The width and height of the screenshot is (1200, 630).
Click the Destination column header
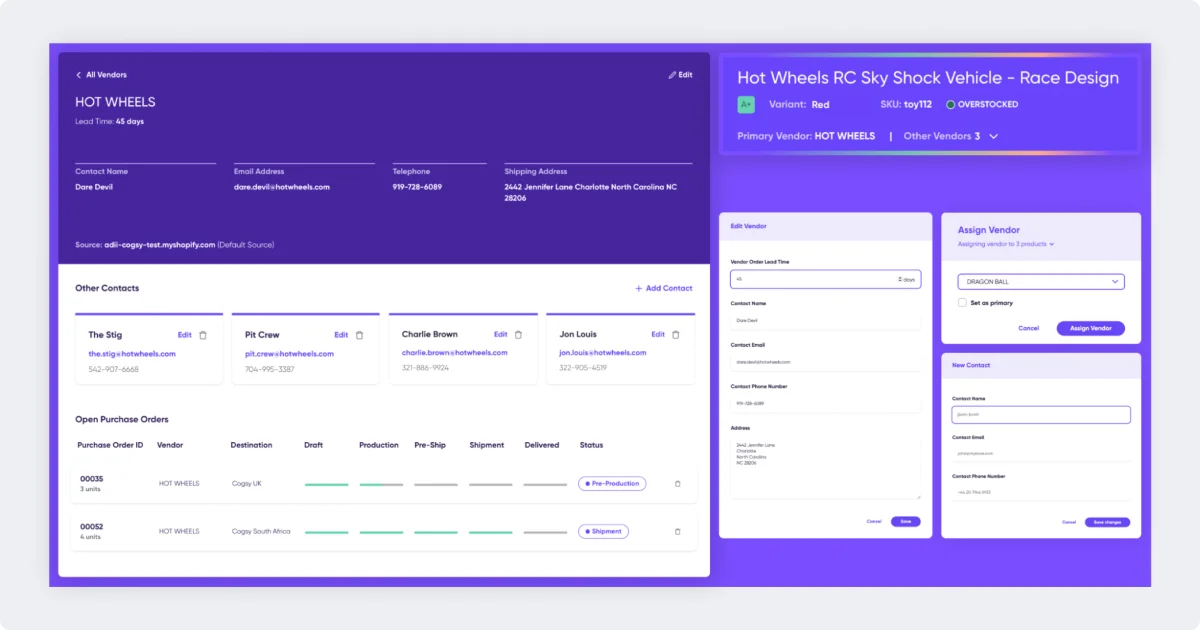[251, 445]
